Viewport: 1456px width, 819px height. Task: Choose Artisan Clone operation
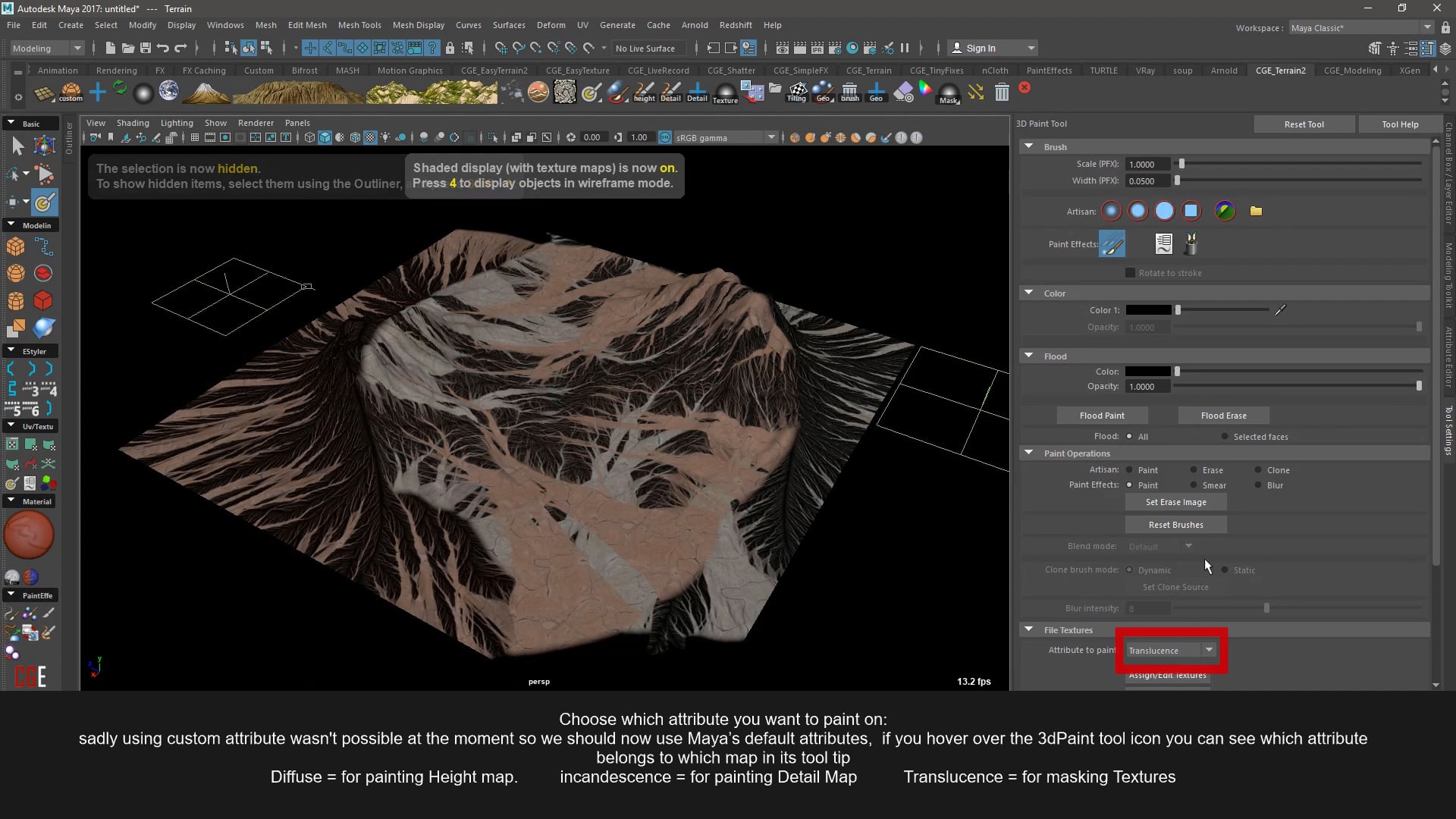coord(1258,469)
